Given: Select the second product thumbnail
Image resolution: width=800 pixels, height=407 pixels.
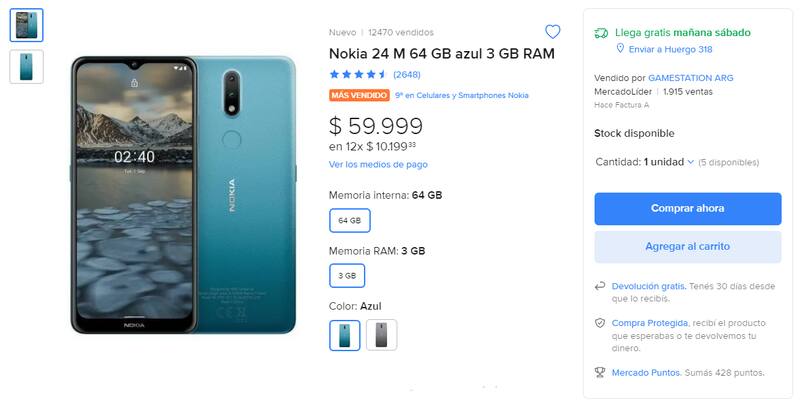Looking at the screenshot, I should pos(26,66).
